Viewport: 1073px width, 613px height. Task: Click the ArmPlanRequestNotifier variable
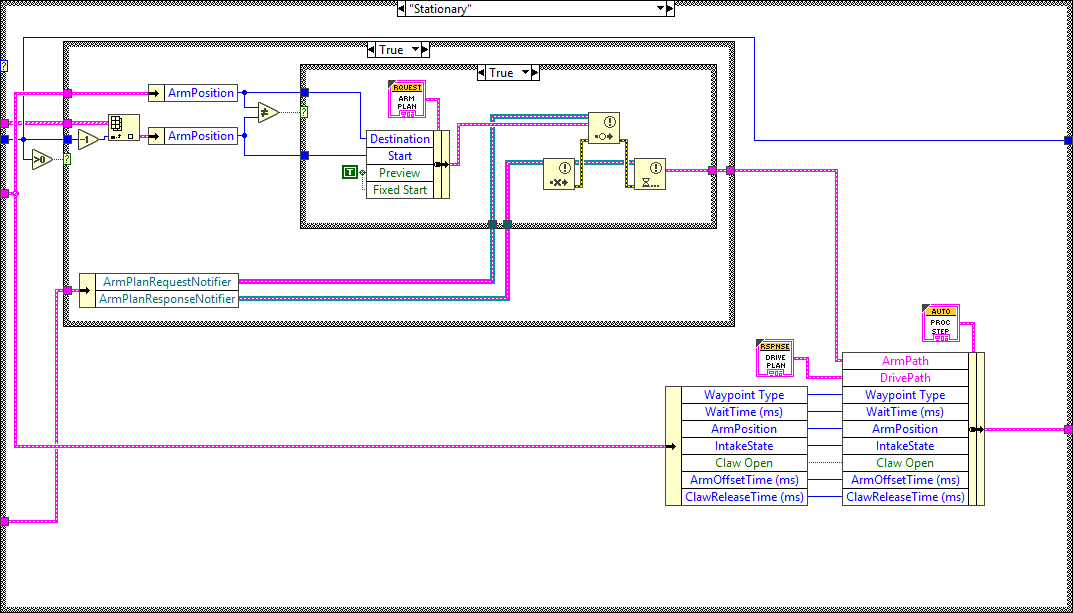pos(167,281)
